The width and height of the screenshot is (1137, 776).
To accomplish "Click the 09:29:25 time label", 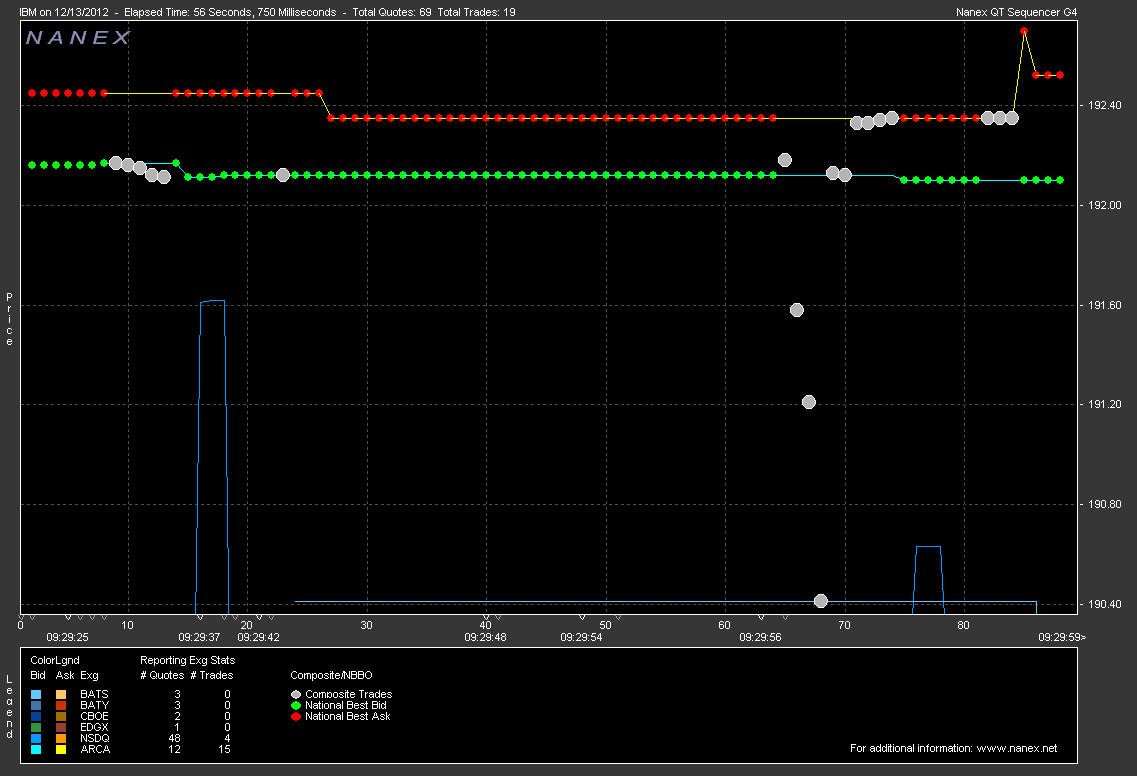I will click(x=67, y=637).
